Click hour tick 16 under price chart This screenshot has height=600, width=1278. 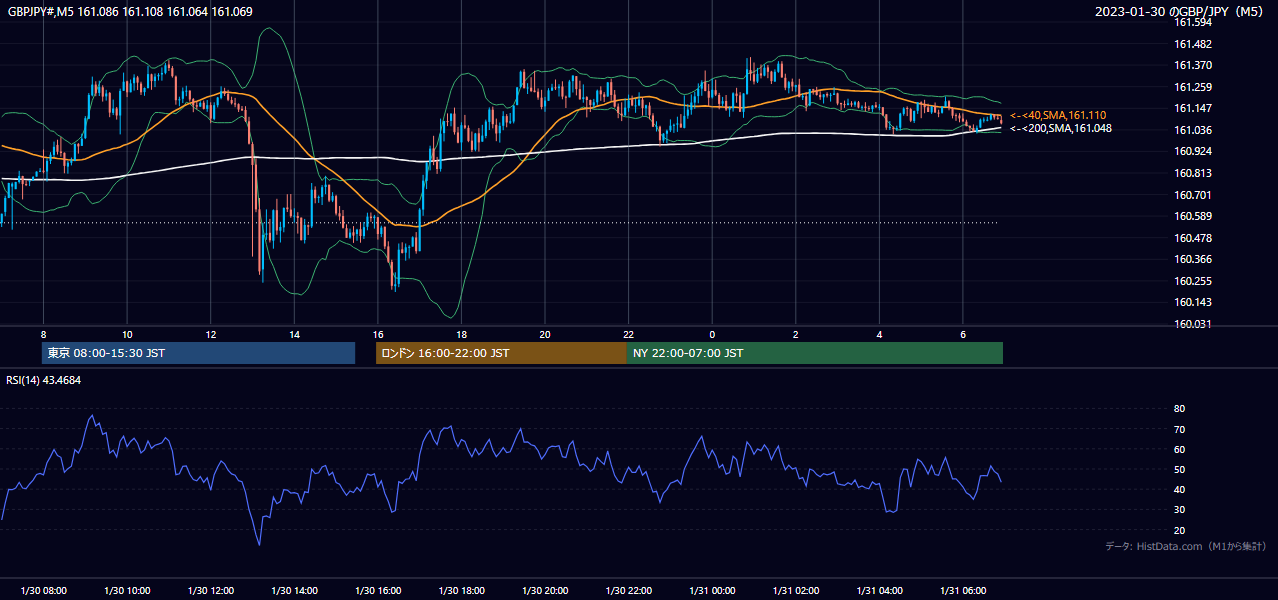click(377, 334)
